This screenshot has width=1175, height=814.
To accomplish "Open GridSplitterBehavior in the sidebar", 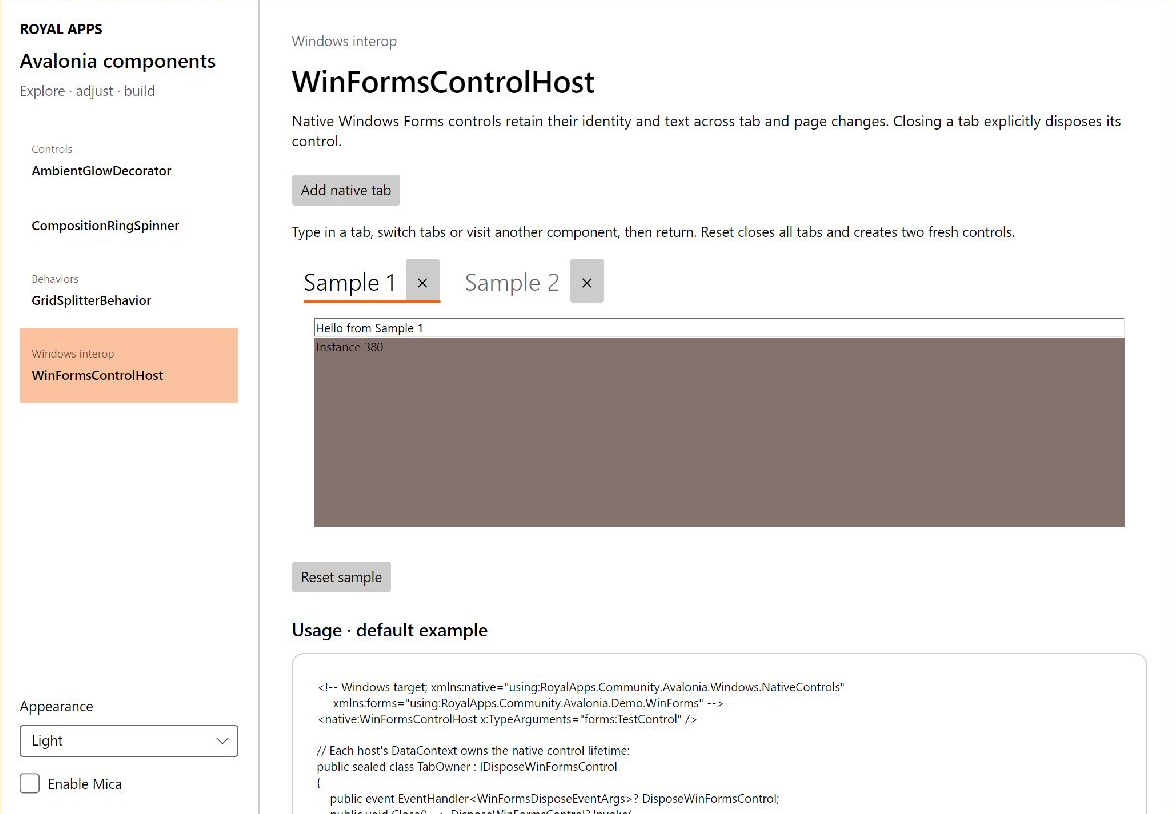I will tap(91, 301).
